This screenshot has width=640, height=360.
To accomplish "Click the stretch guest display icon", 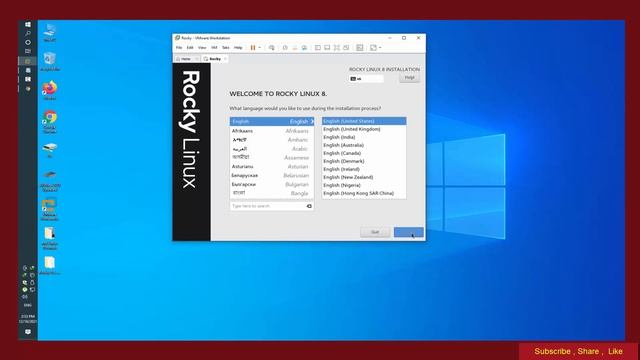I will 373,48.
